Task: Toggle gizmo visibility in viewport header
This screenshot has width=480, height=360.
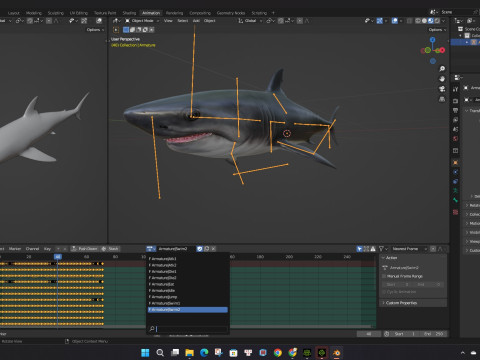Action: point(380,21)
